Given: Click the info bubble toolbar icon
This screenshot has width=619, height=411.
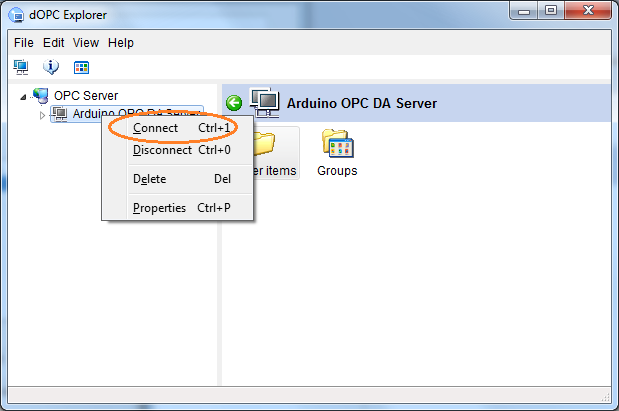Looking at the screenshot, I should pyautogui.click(x=51, y=67).
